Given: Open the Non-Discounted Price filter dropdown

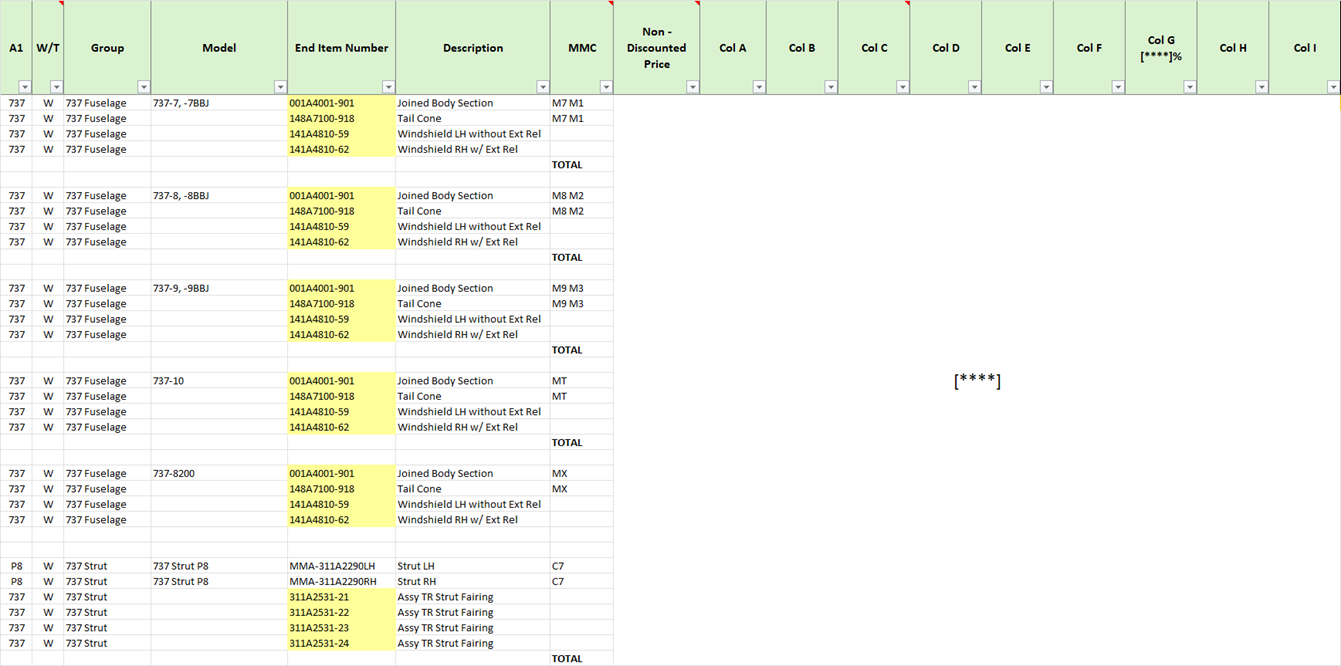Looking at the screenshot, I should [x=692, y=87].
